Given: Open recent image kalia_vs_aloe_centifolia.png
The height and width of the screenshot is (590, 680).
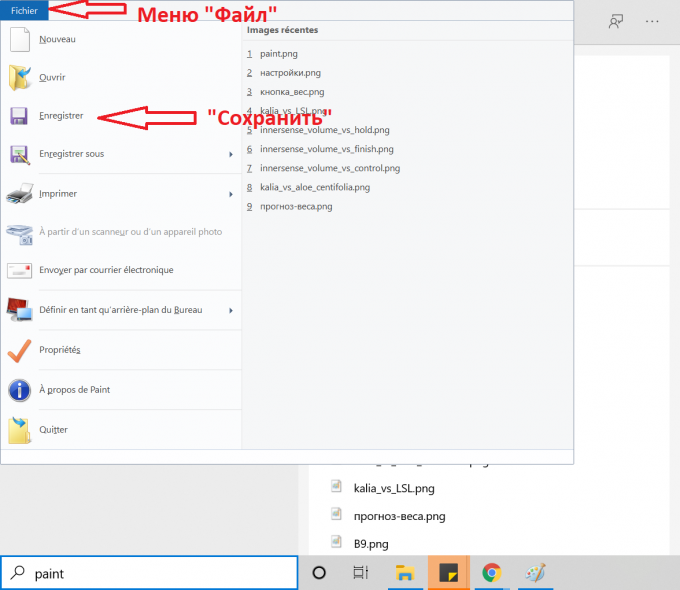Looking at the screenshot, I should [x=314, y=187].
